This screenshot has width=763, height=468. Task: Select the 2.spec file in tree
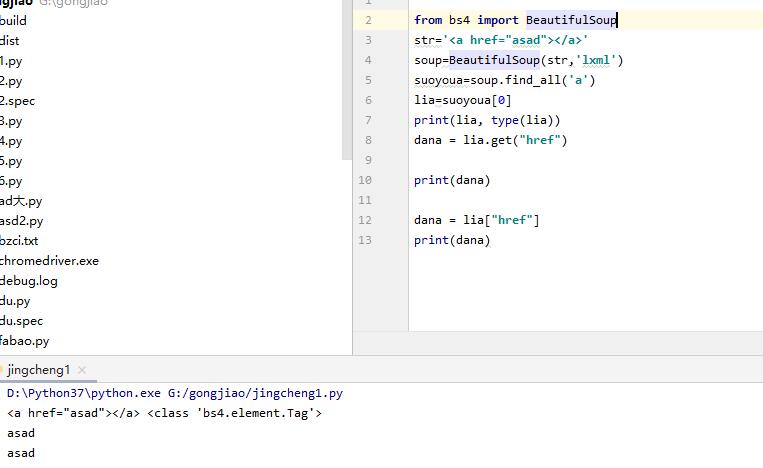pos(18,100)
